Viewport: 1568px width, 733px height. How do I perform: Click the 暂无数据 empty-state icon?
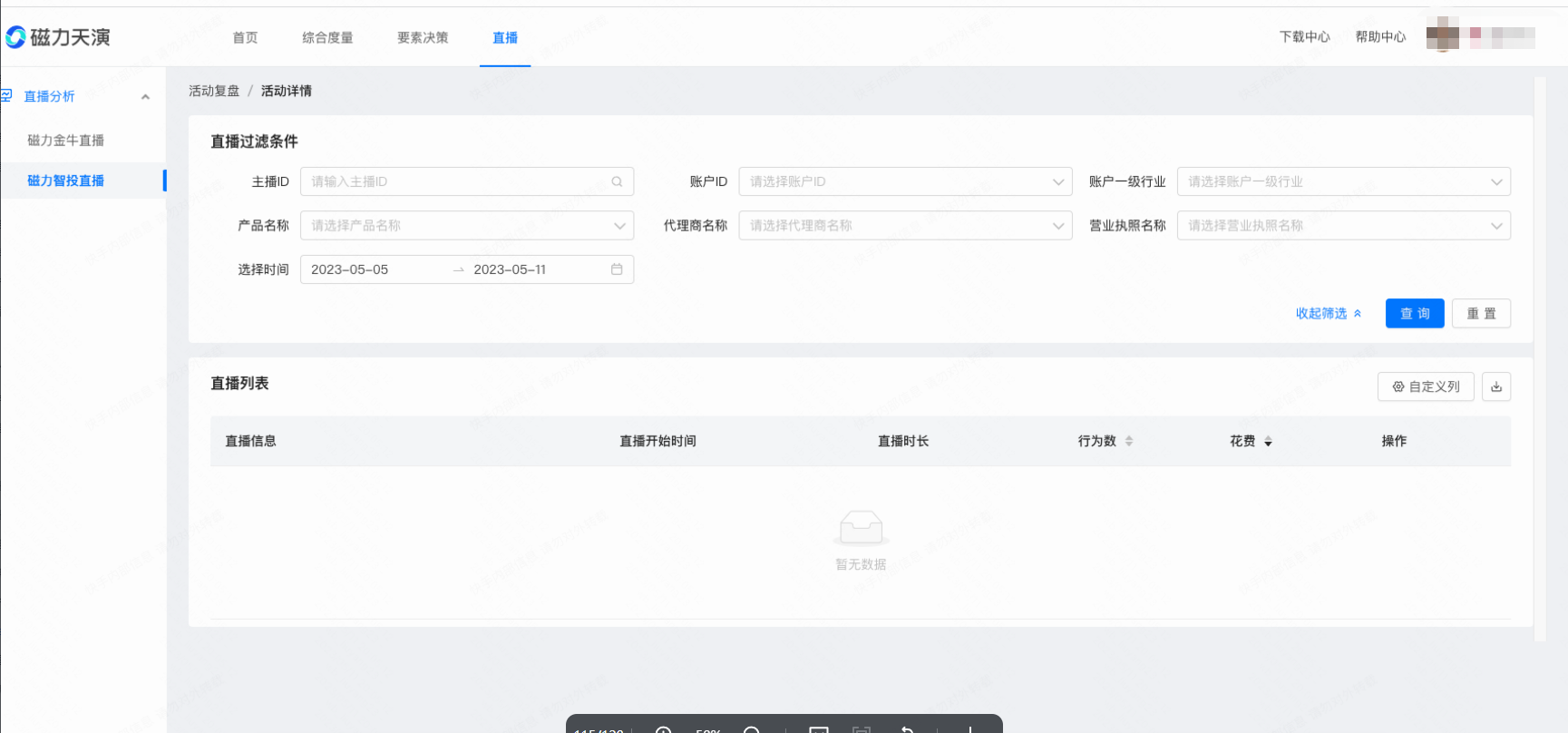pos(861,527)
